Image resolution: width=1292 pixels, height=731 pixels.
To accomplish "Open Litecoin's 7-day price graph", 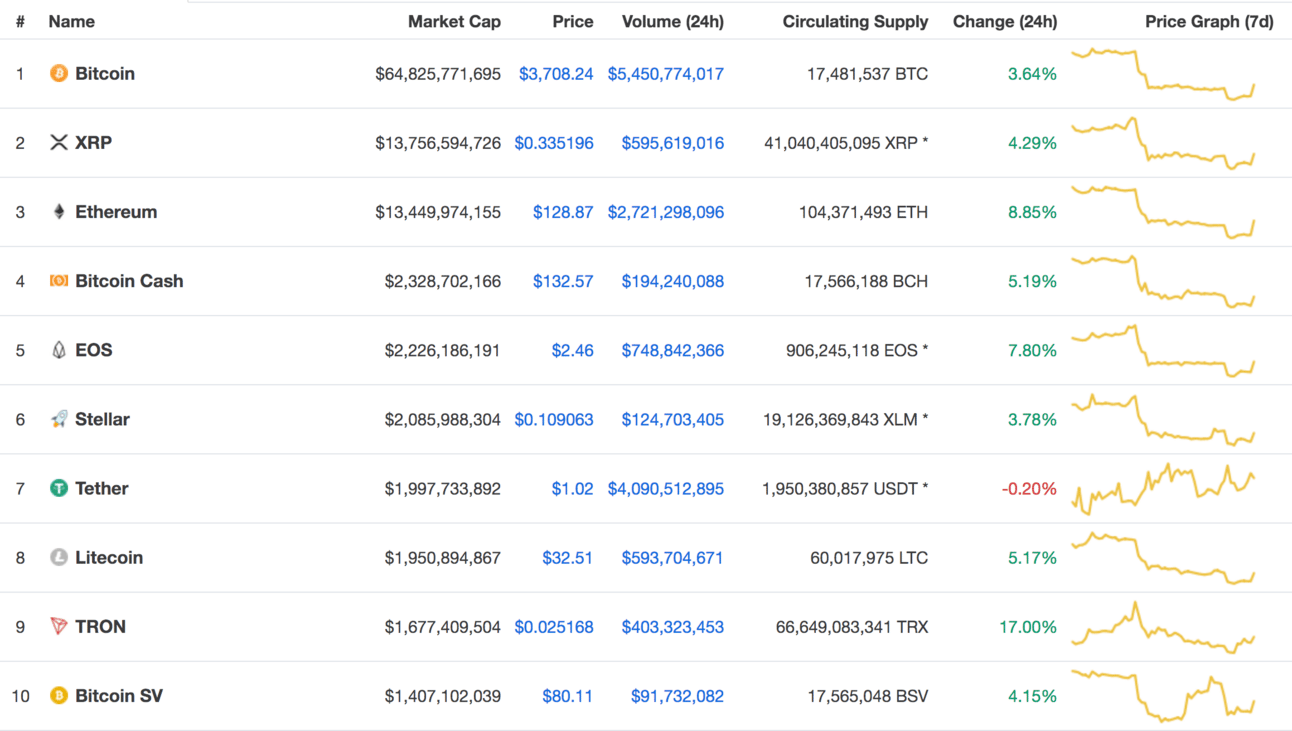I will pos(1163,557).
